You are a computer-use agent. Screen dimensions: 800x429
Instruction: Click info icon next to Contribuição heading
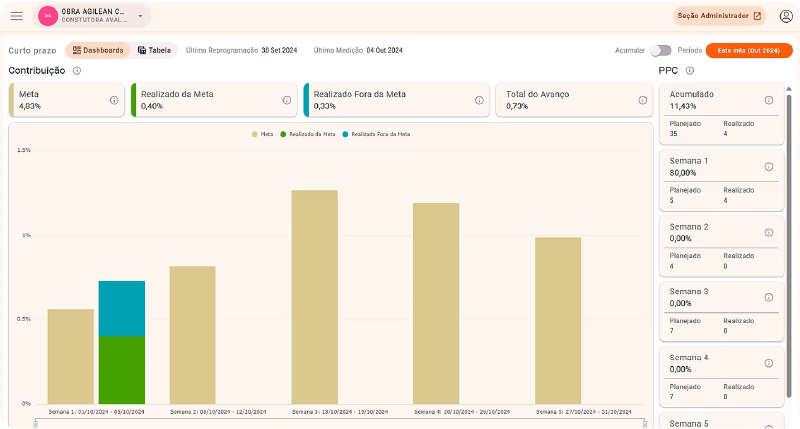77,70
